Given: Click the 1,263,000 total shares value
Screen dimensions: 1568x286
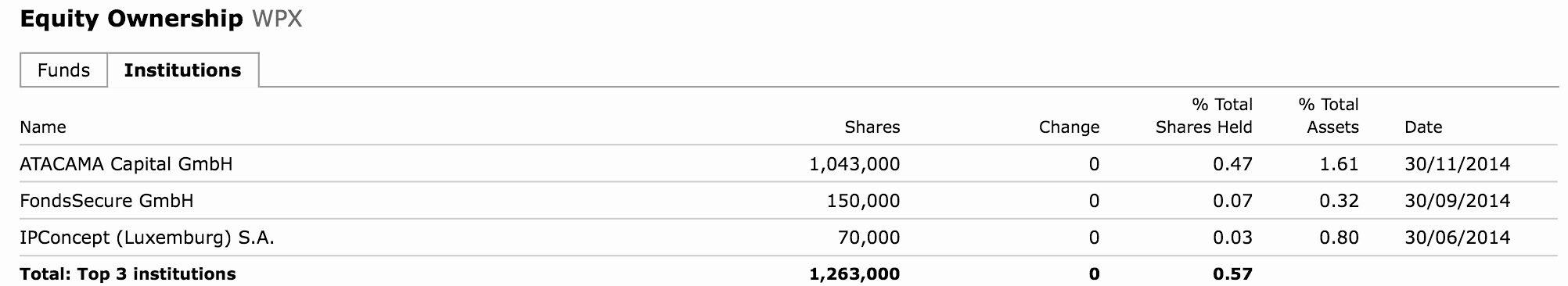Looking at the screenshot, I should coord(854,274).
